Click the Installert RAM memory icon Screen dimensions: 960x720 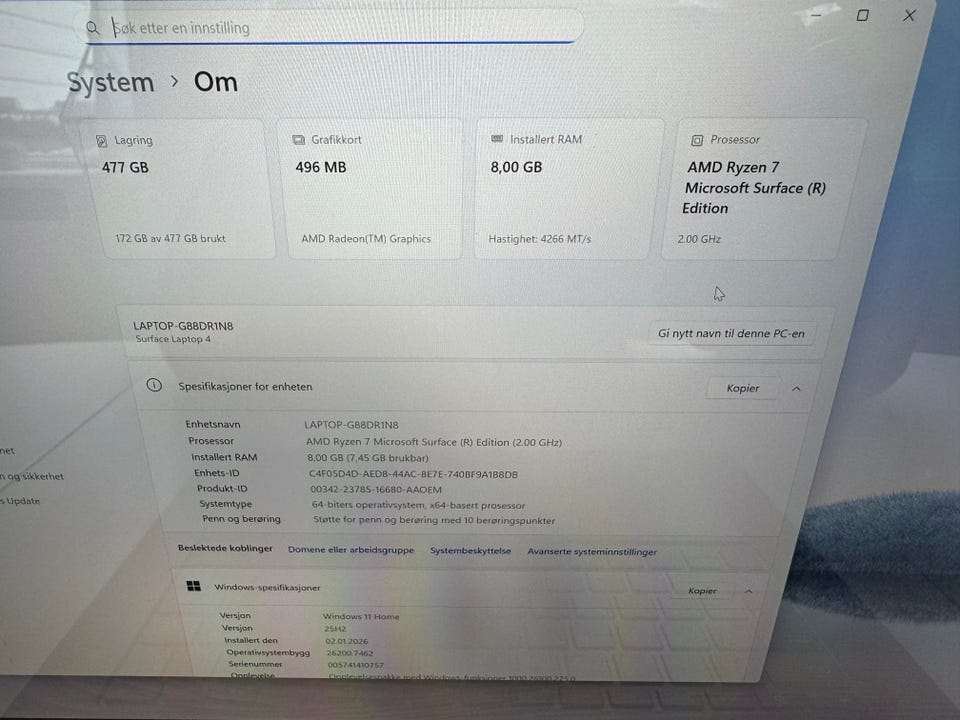point(497,140)
